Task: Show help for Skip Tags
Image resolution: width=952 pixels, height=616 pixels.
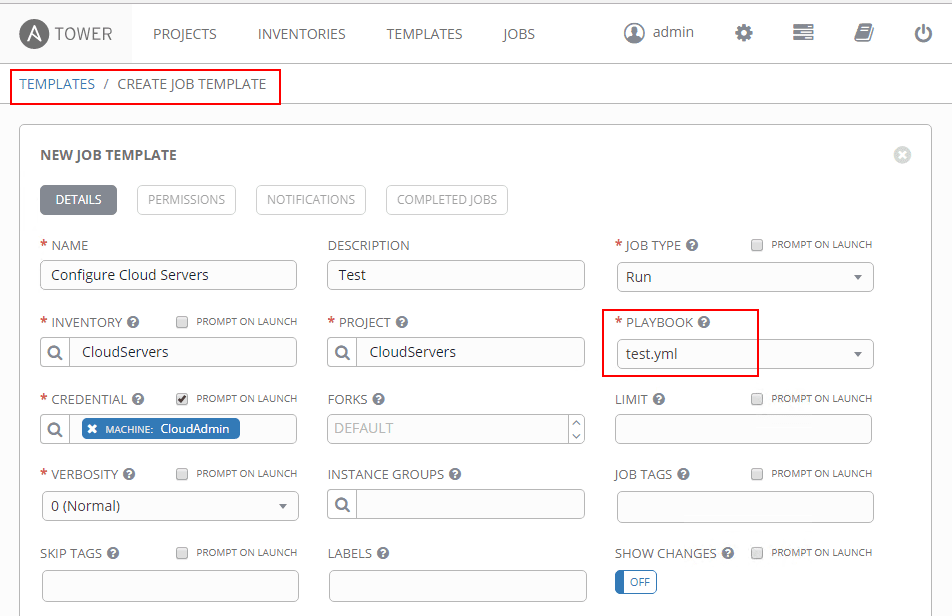Action: pos(114,553)
